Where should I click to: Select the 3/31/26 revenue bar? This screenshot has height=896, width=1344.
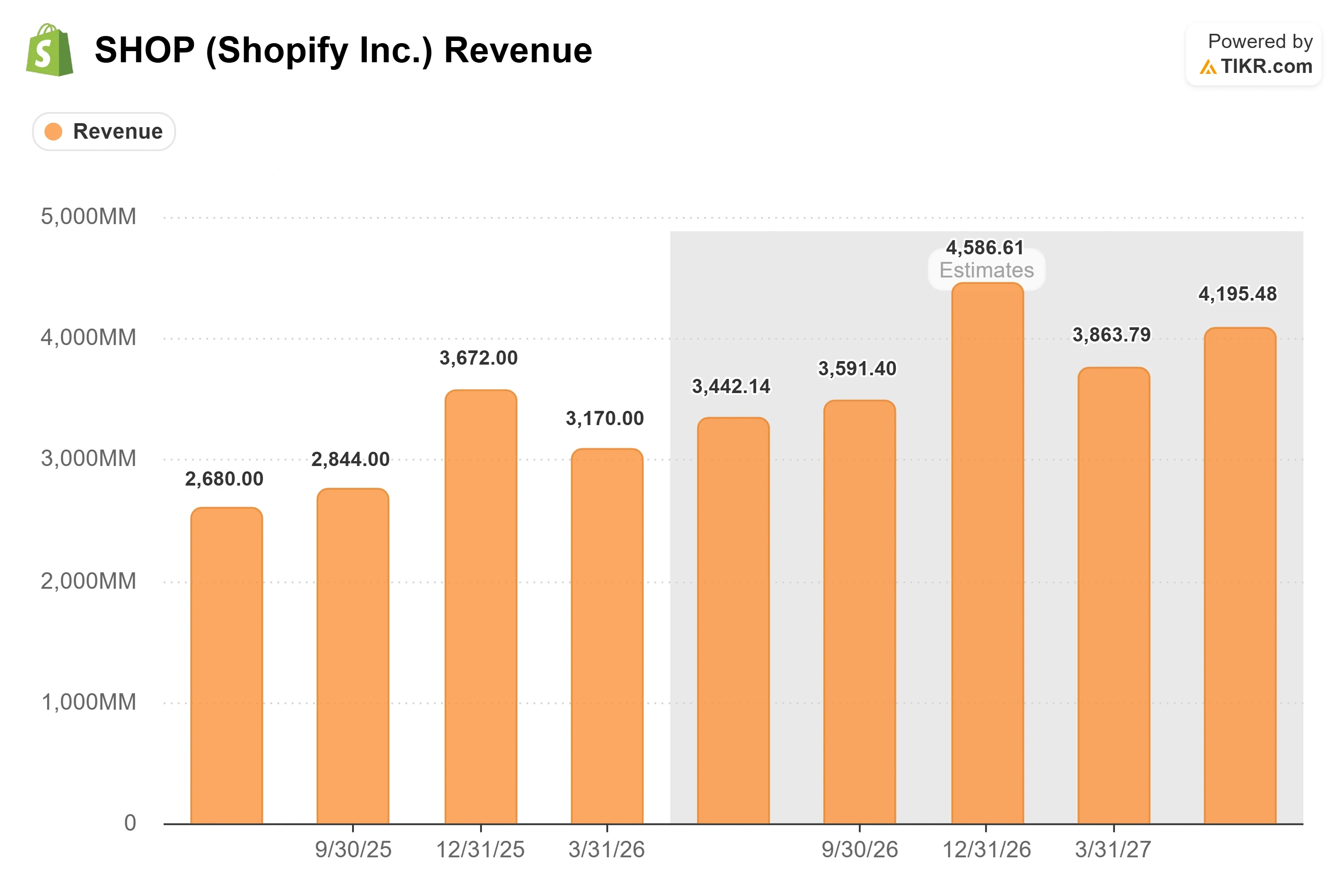607,636
